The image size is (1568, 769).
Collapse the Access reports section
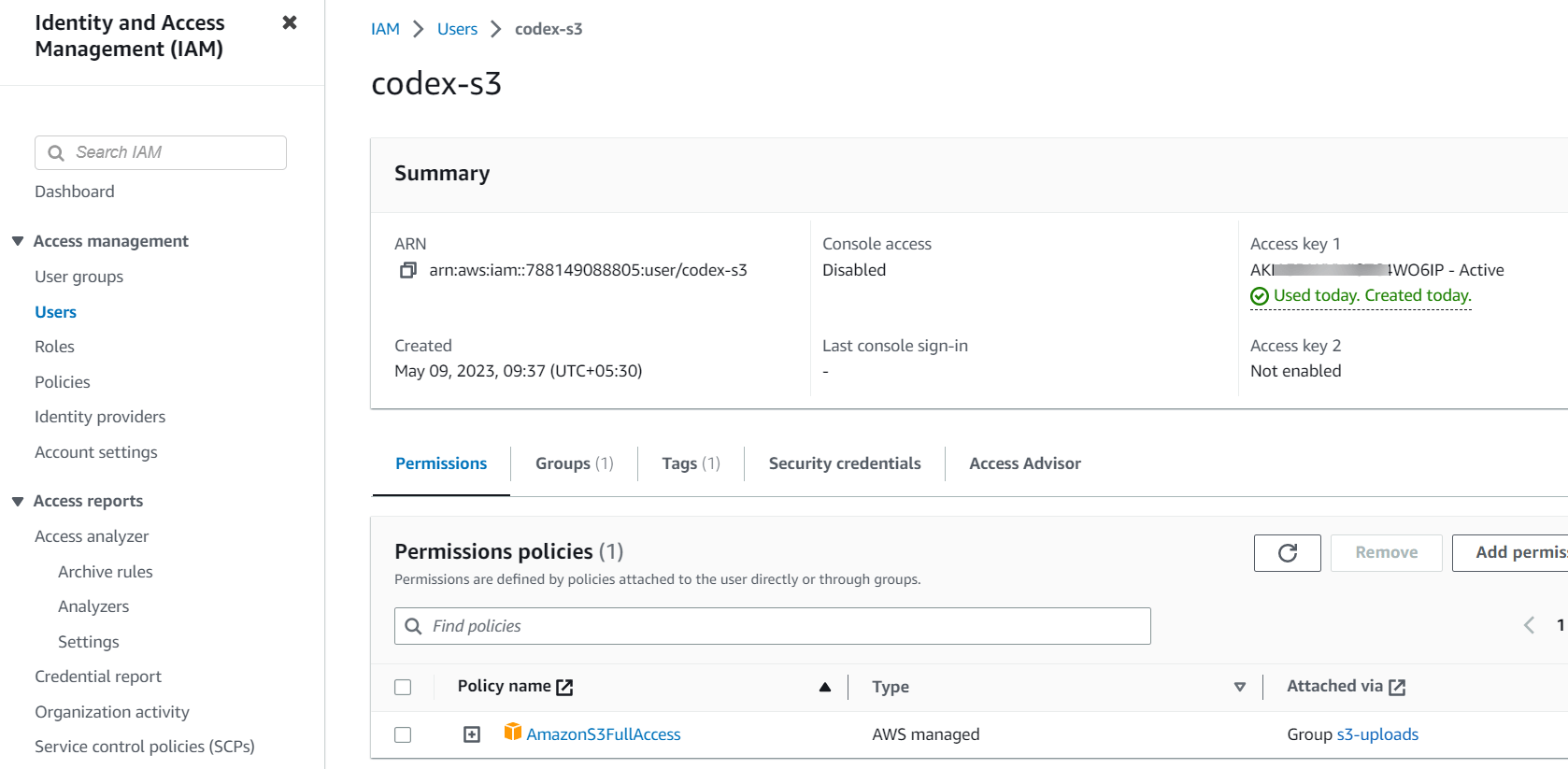(x=18, y=502)
